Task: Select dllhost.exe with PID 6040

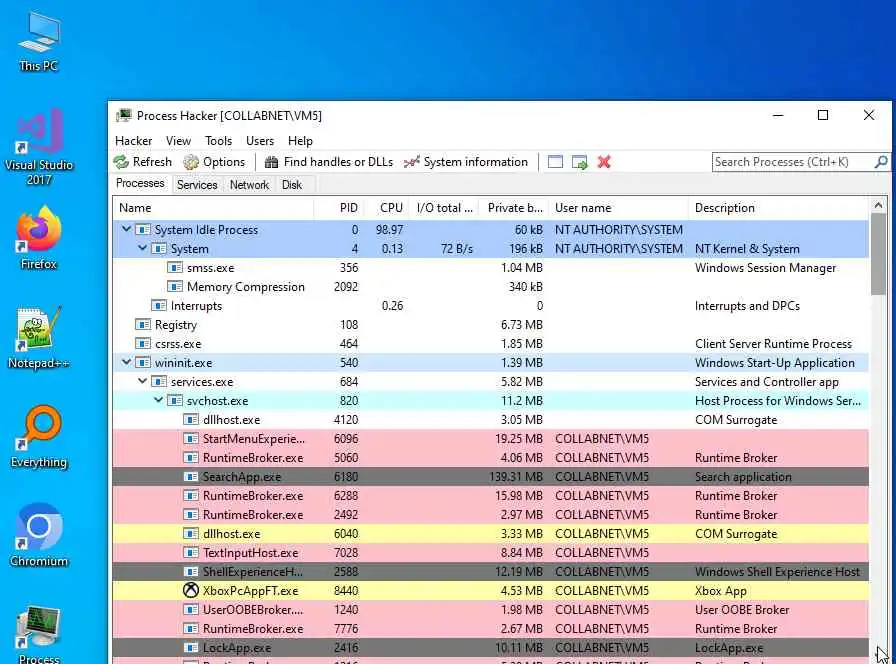Action: (x=491, y=534)
